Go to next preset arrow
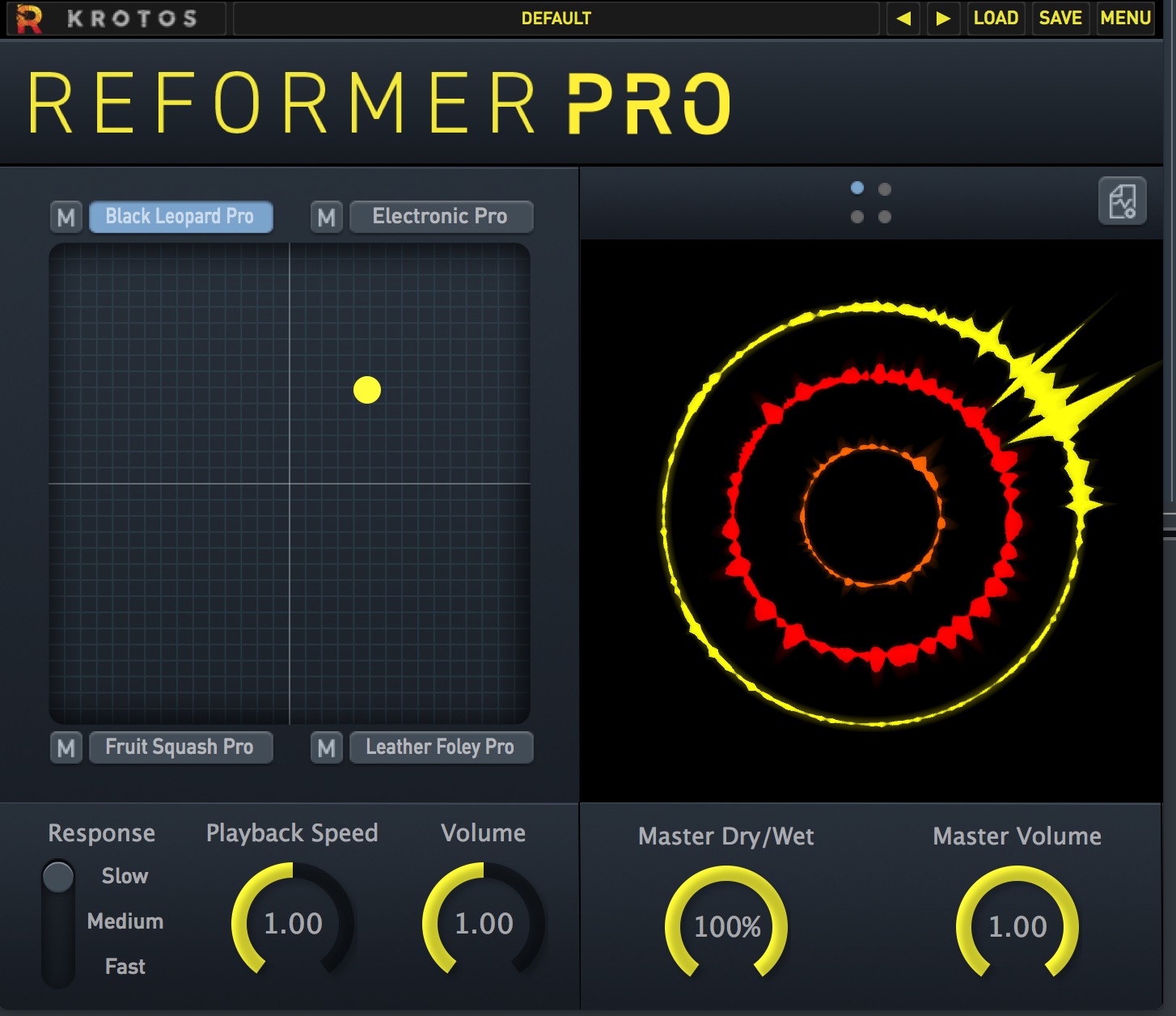Viewport: 1176px width, 1016px height. pos(943,18)
